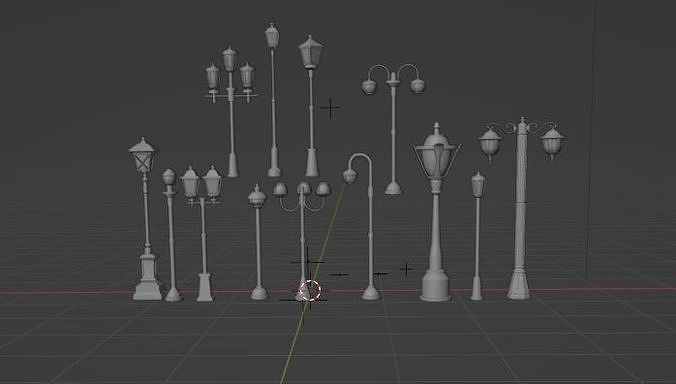The image size is (676, 384).
Task: Select the tall fluted column with two hanging lanterns
Action: pos(521,207)
